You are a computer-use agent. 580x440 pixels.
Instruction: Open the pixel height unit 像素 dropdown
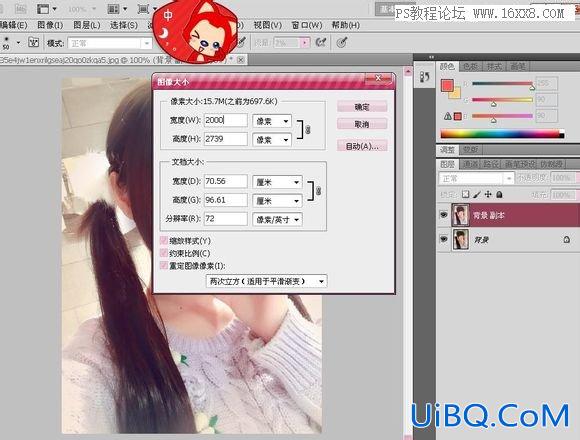pyautogui.click(x=272, y=140)
